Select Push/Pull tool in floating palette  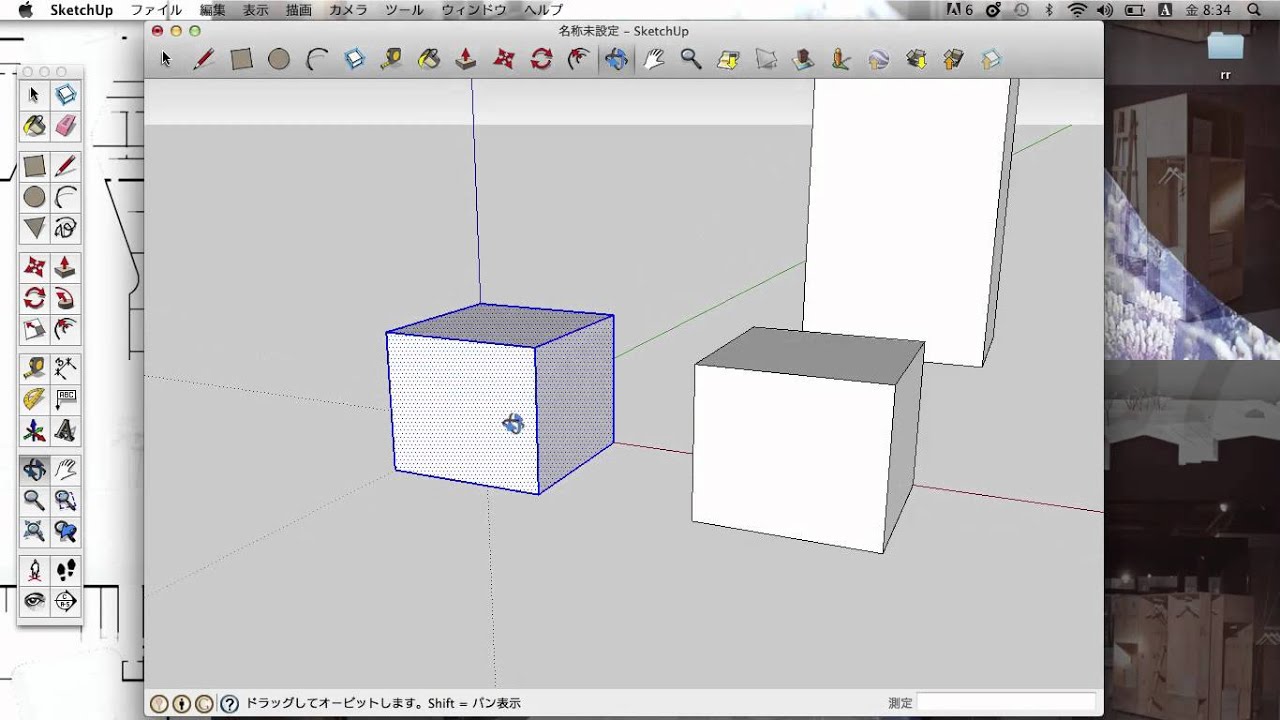(66, 267)
